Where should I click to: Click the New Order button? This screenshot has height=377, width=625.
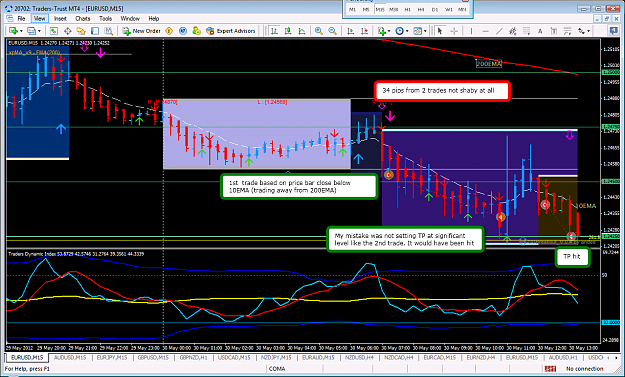[142, 31]
